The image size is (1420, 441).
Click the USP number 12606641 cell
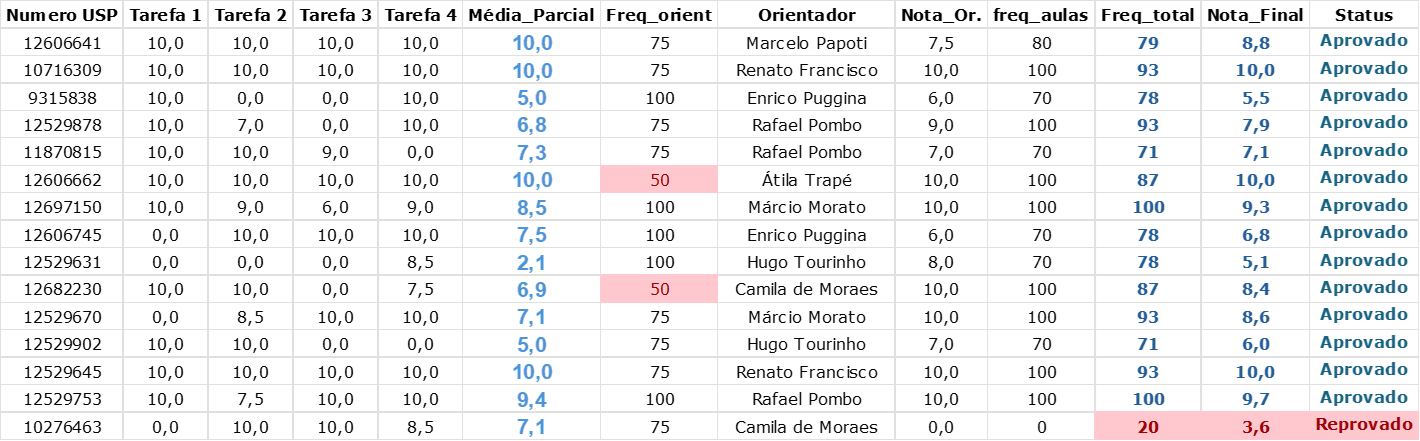(x=63, y=44)
